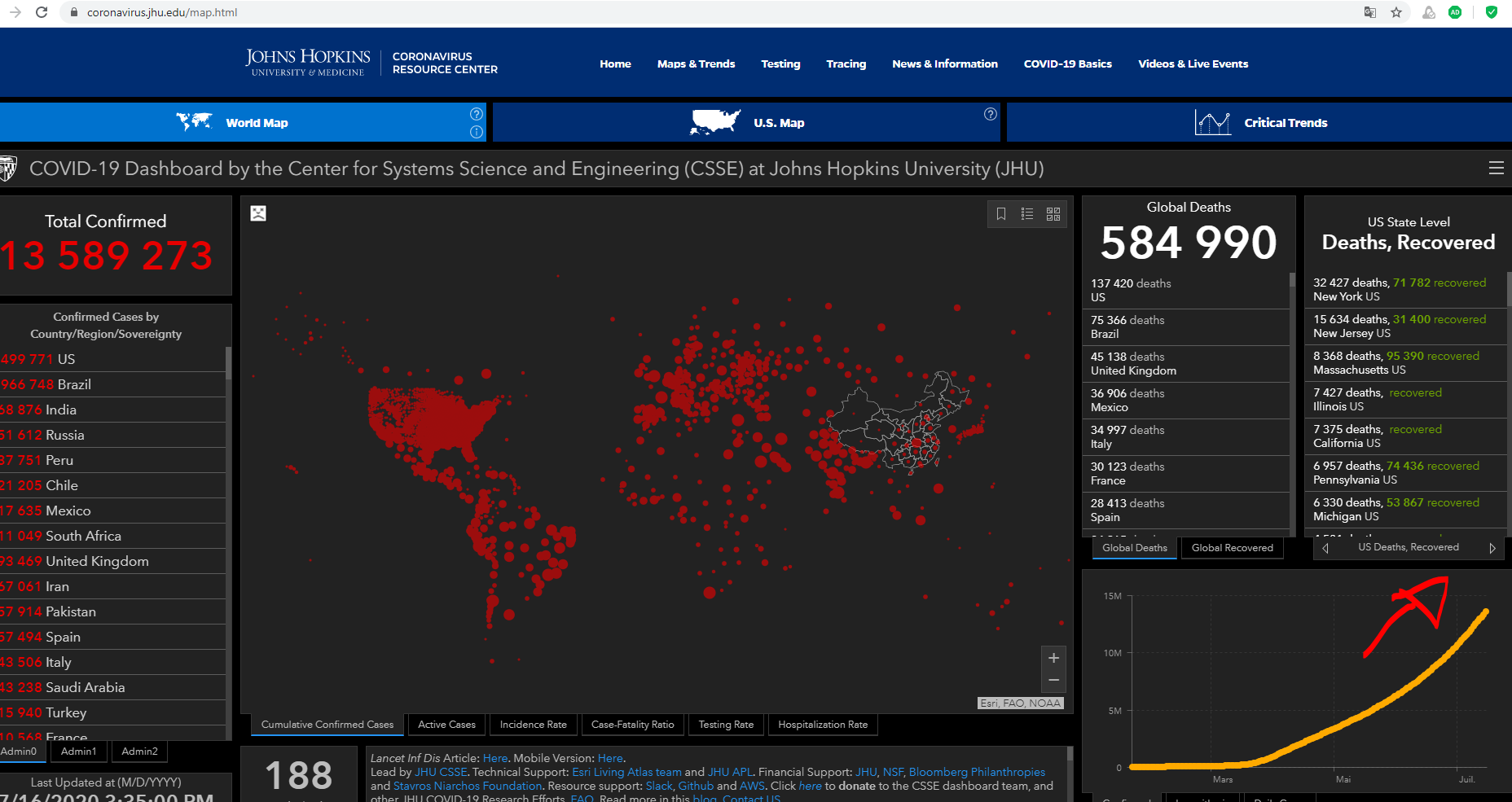Click the World Map help question icon
Screen dimensions: 1512x802
(x=477, y=114)
